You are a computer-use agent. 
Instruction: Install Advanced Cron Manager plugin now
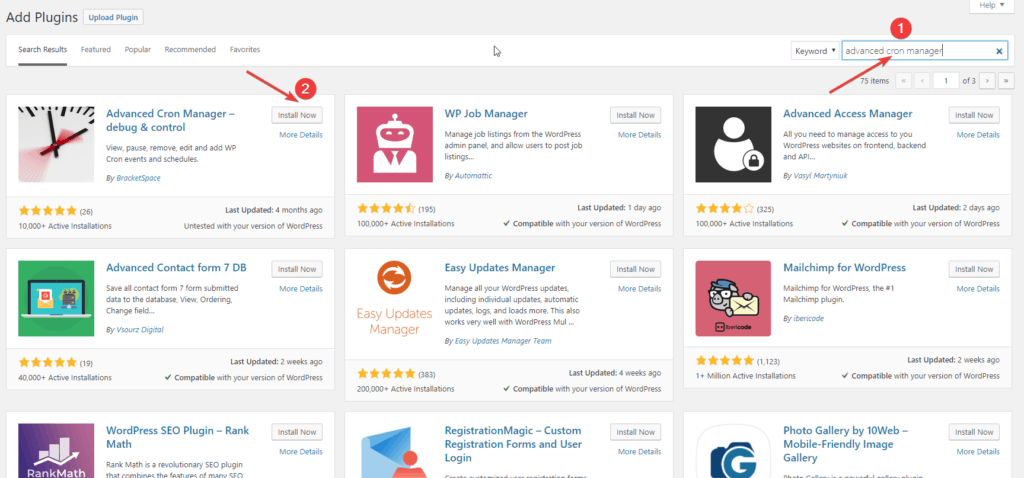(297, 115)
